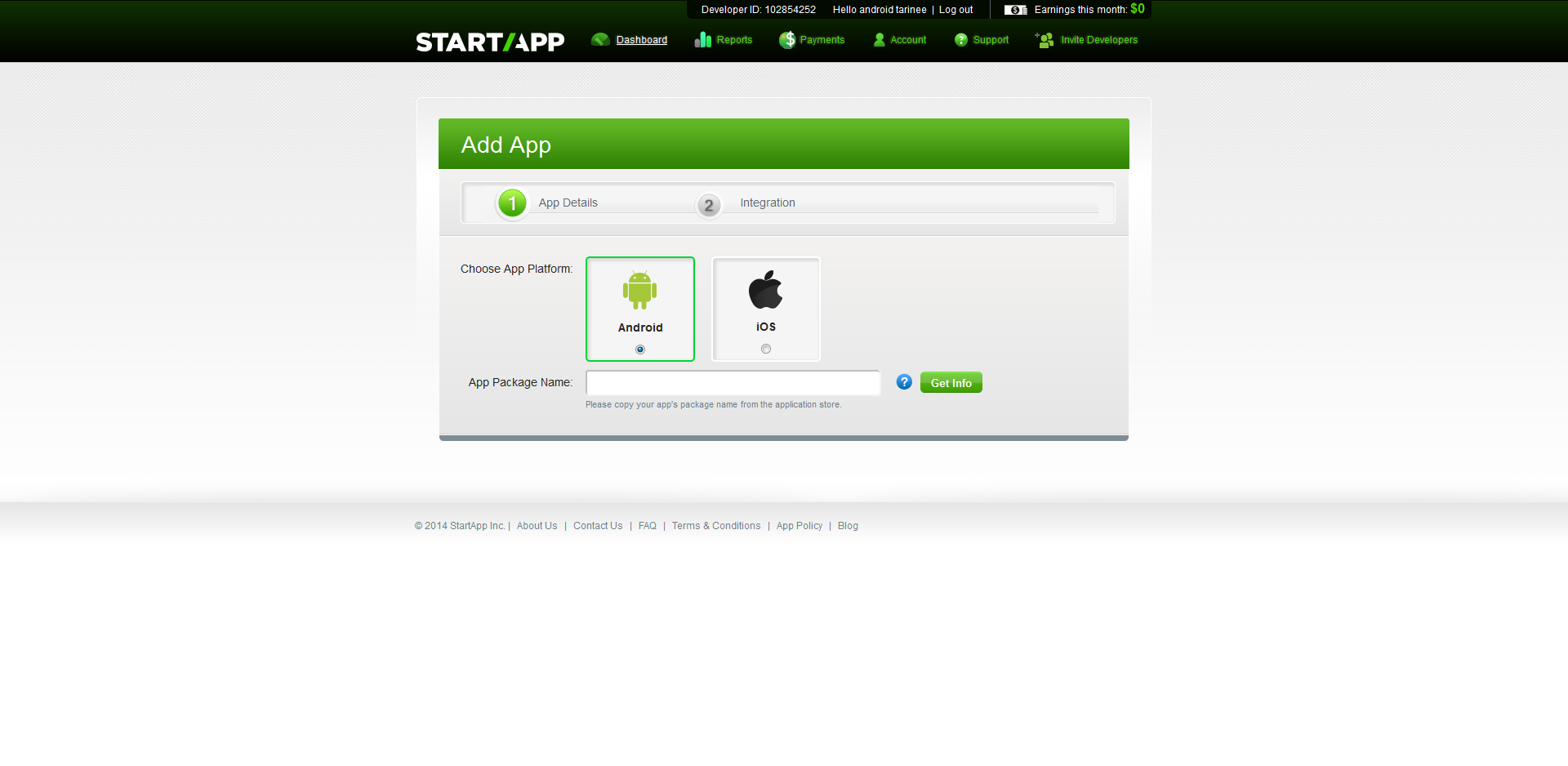
Task: Select the iOS radio button
Action: coord(766,349)
